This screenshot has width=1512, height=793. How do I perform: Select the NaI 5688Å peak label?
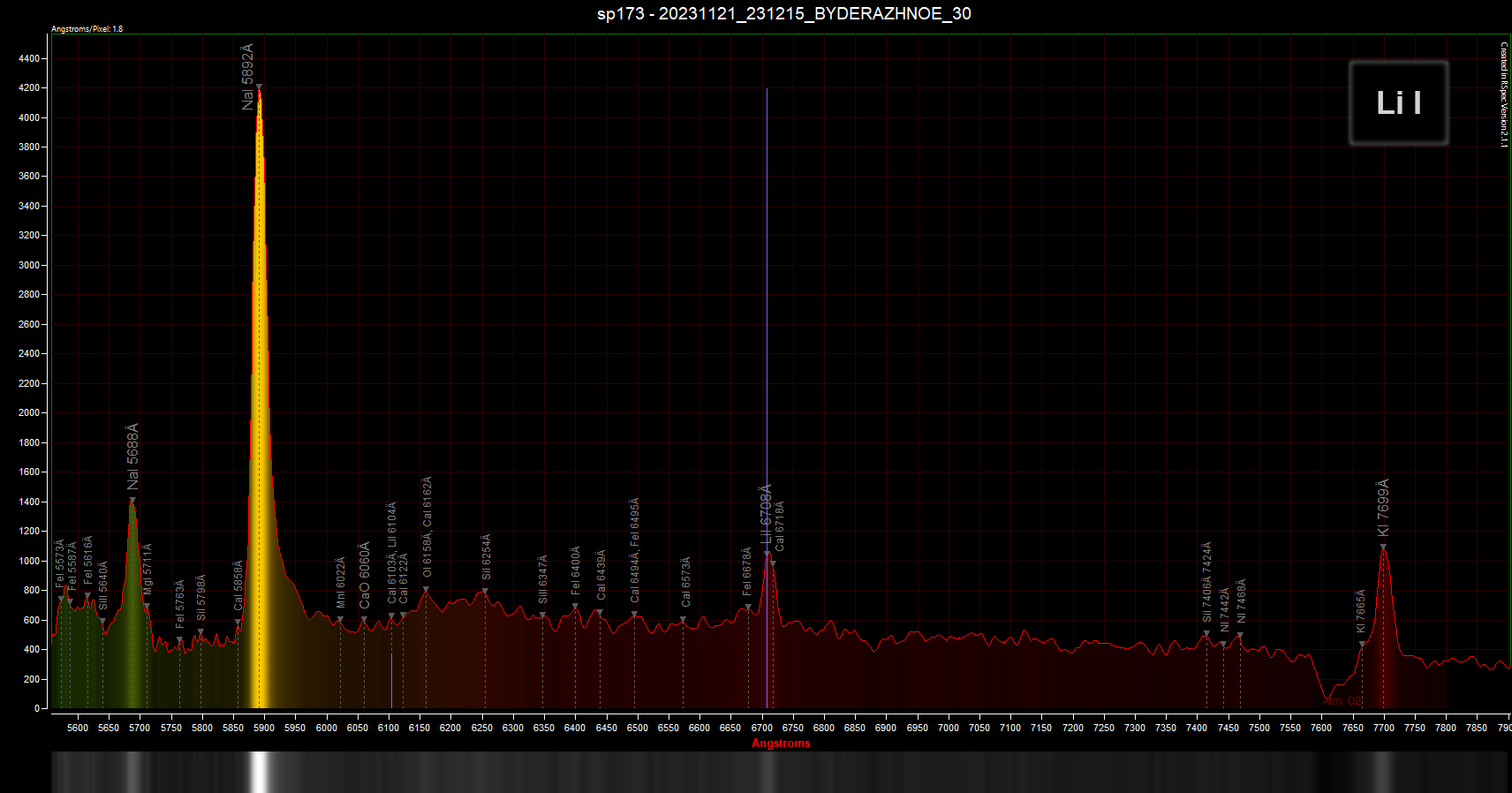tap(133, 457)
